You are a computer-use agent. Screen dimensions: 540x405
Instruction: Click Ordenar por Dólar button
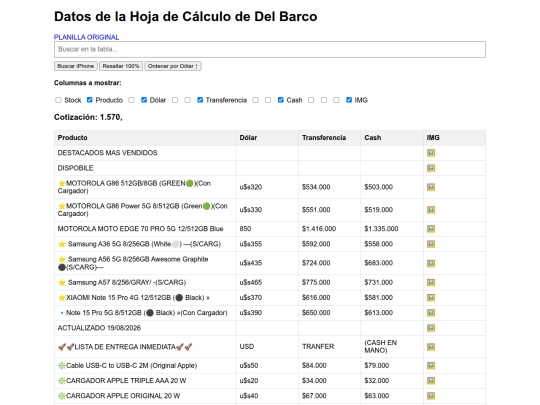(x=173, y=66)
